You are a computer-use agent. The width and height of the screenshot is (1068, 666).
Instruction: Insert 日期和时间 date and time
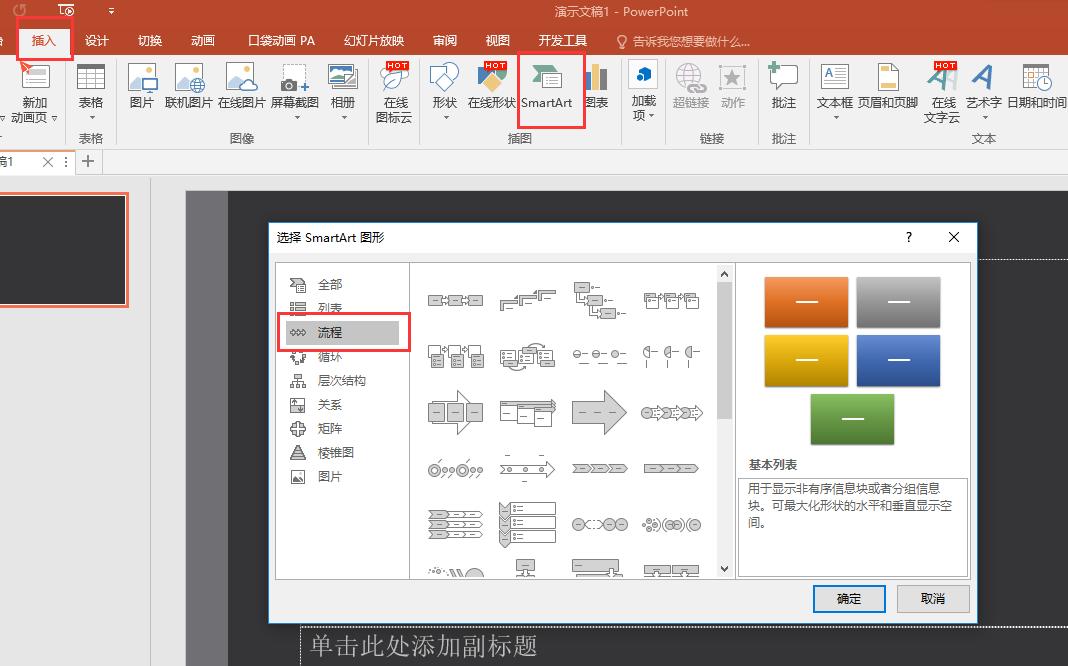pos(1036,90)
